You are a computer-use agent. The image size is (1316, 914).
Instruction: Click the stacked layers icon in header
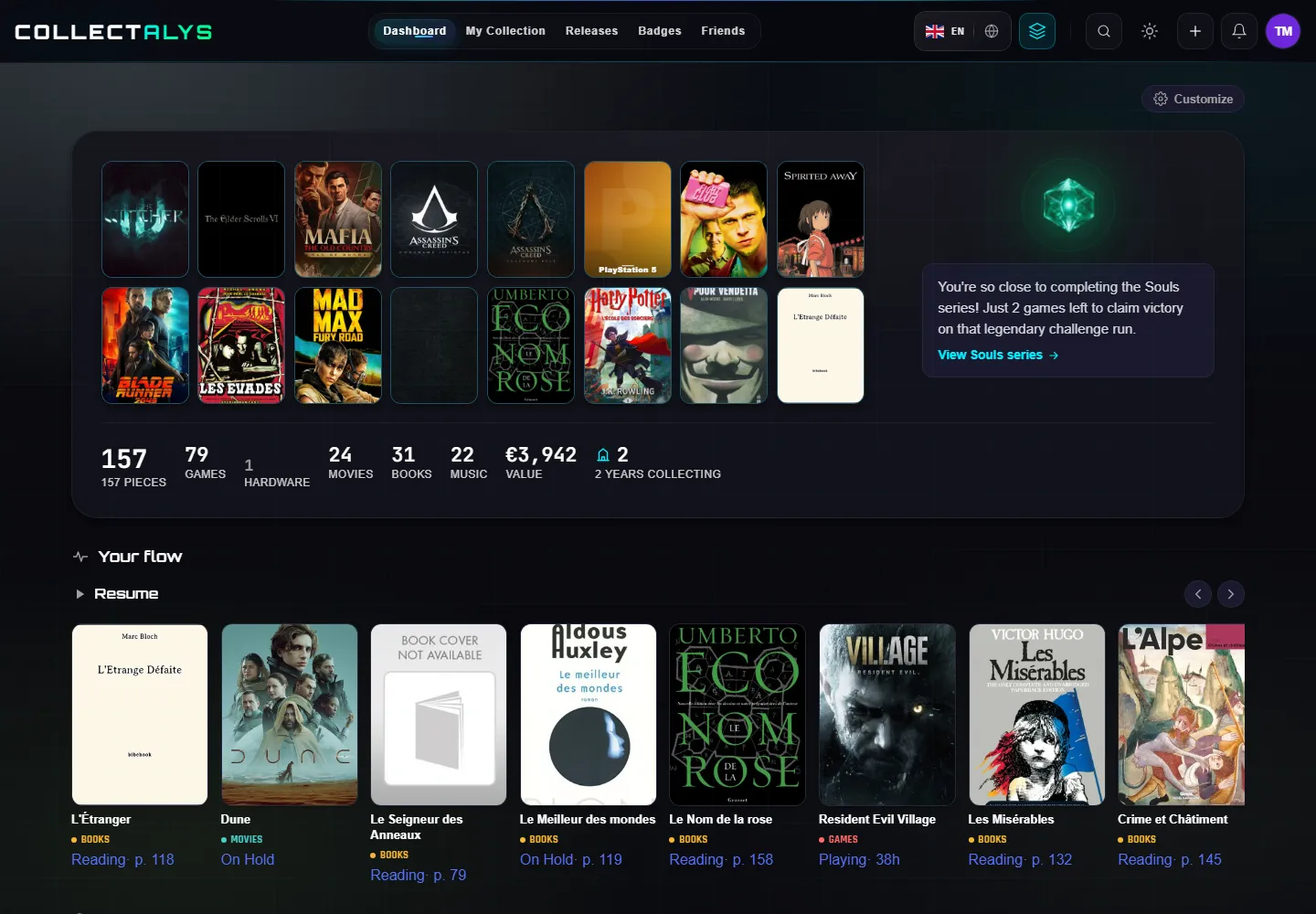pos(1037,31)
